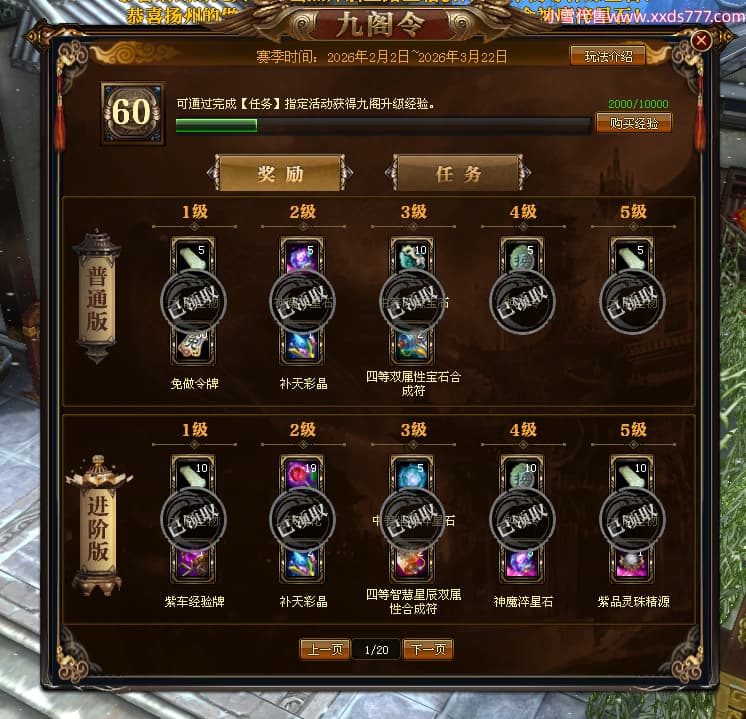
Task: Click the 补天彩晶 icon in the 进阶版 row
Action: 303,565
